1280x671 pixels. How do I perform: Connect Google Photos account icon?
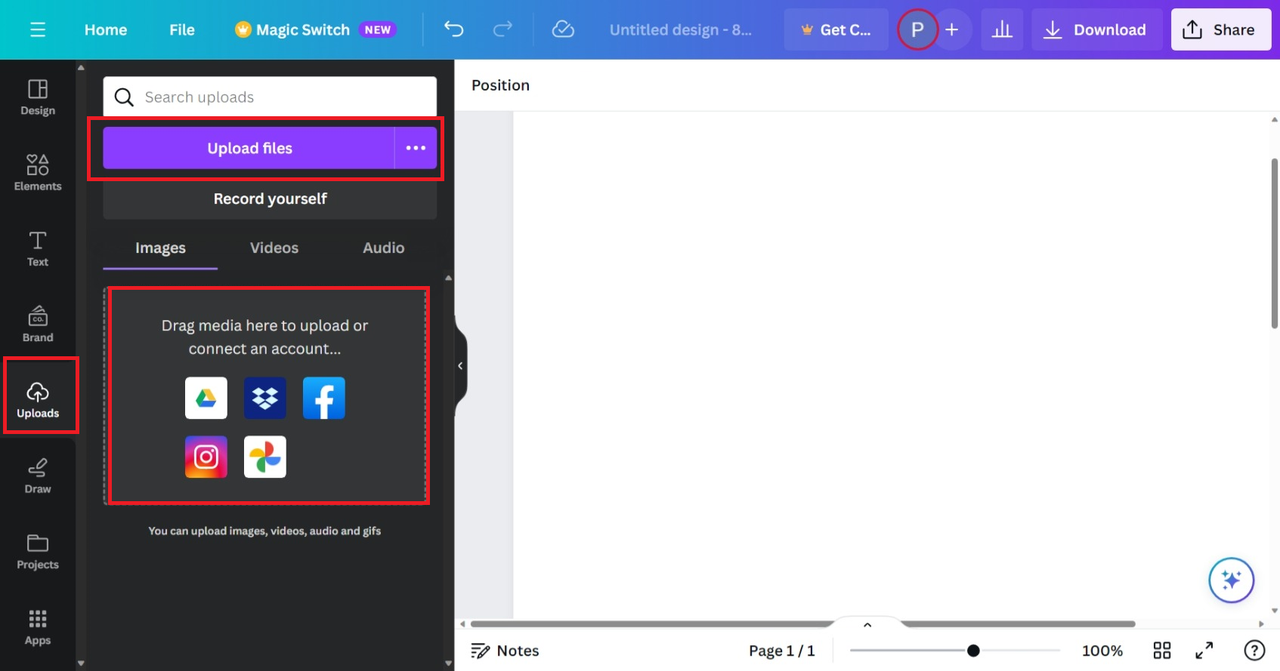[265, 457]
